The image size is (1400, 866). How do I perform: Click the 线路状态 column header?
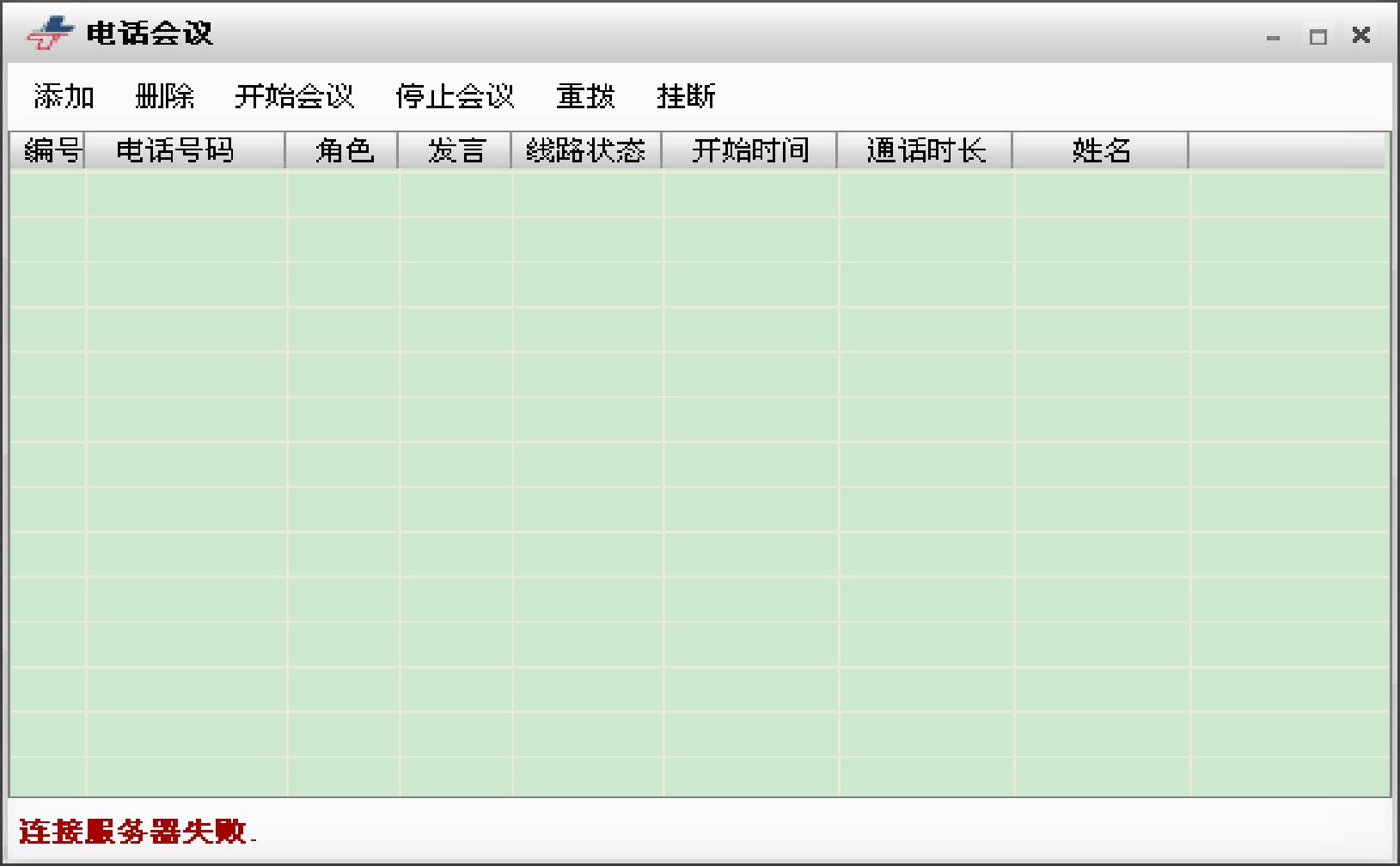[586, 150]
